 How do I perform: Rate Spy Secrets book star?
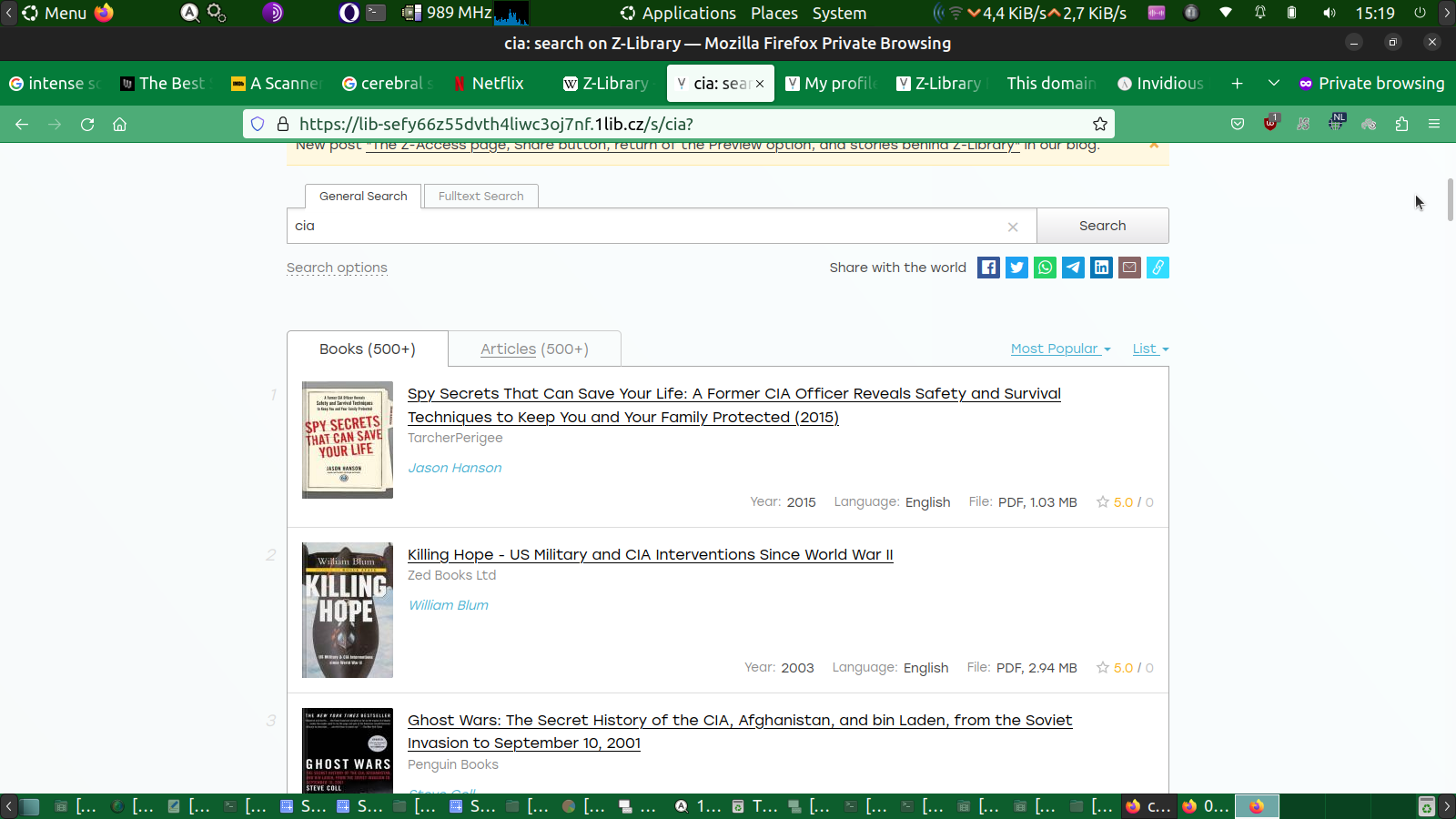1103,502
